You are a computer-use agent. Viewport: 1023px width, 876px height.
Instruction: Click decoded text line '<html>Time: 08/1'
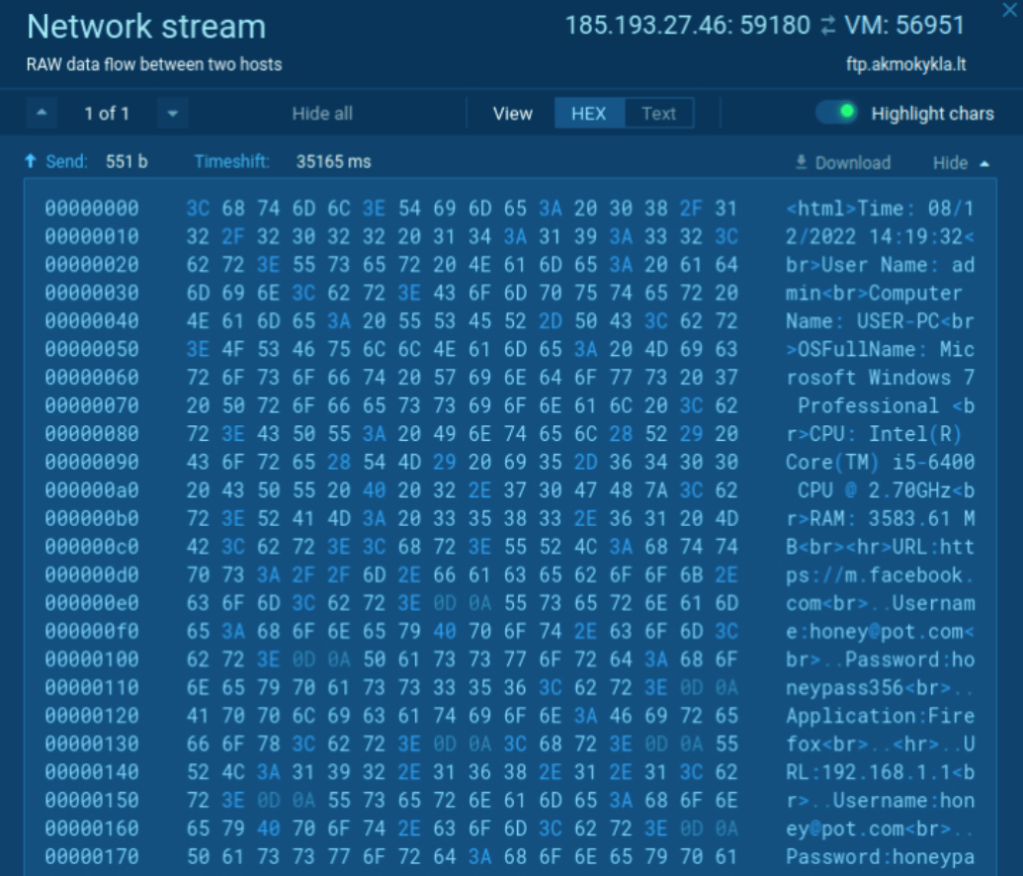tap(880, 208)
